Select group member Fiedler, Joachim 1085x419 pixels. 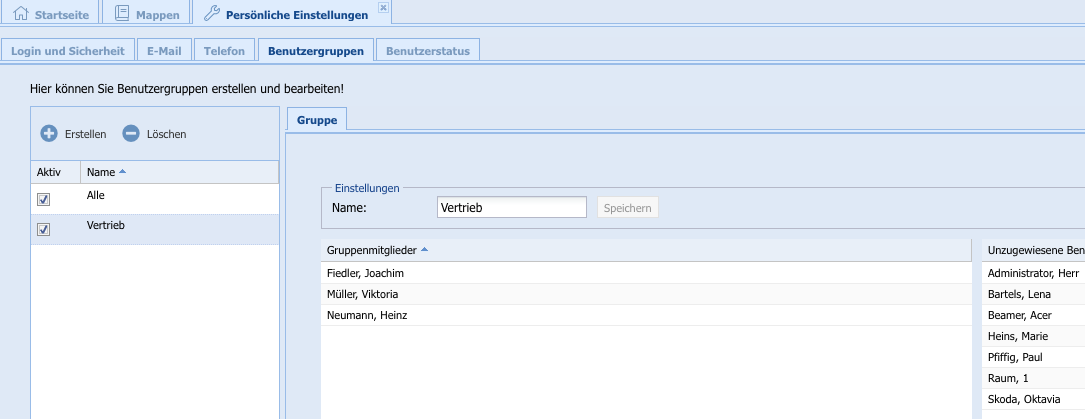[x=365, y=273]
